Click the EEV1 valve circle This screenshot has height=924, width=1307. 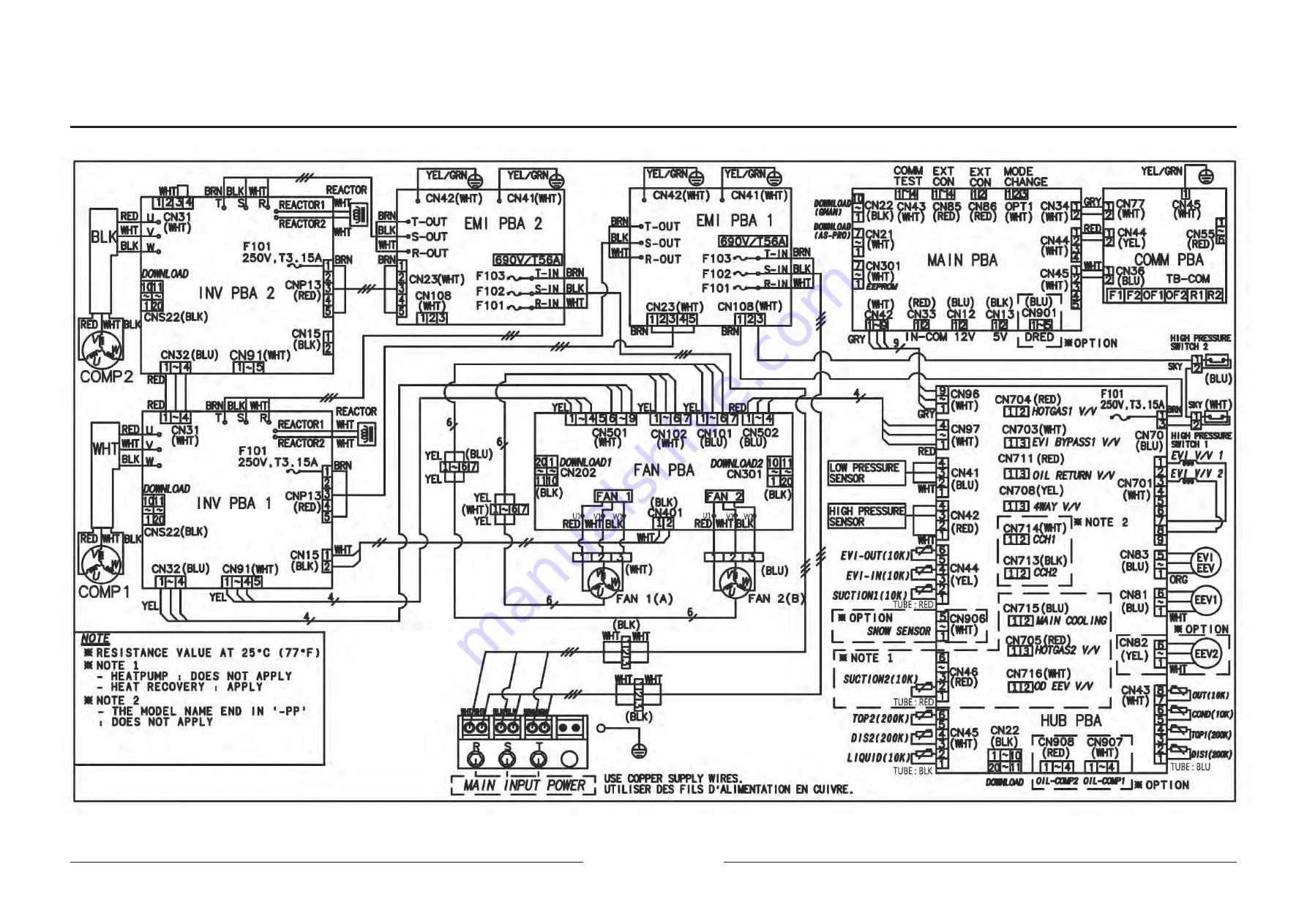1205,600
